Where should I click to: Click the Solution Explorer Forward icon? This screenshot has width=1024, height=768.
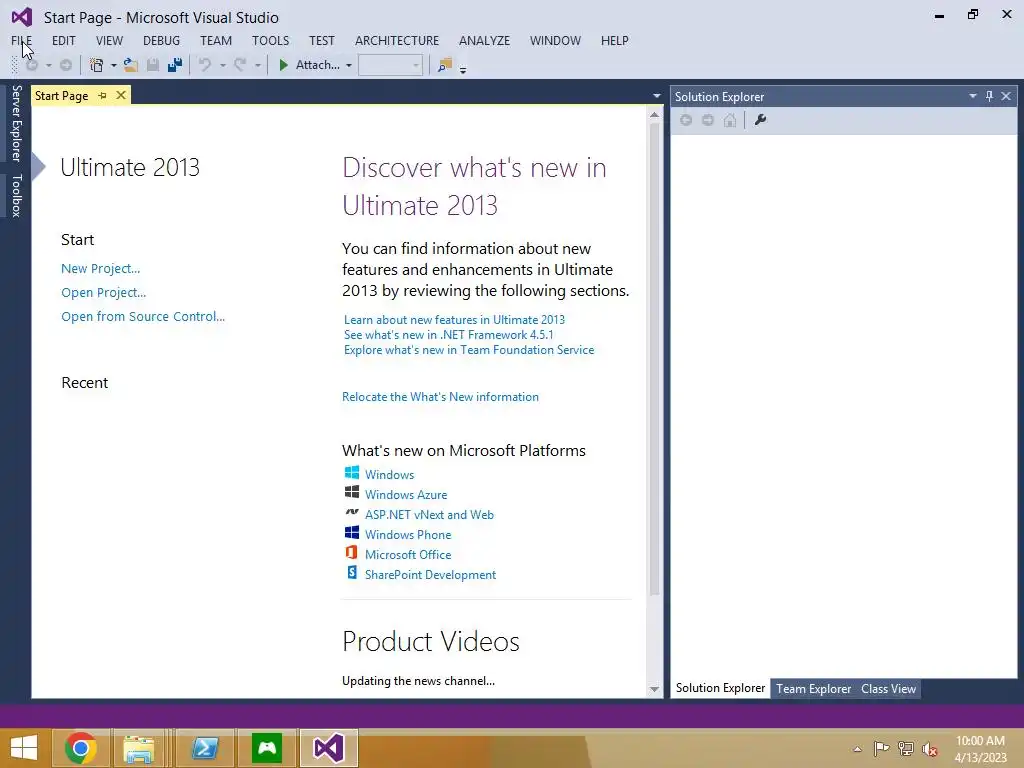pos(708,120)
